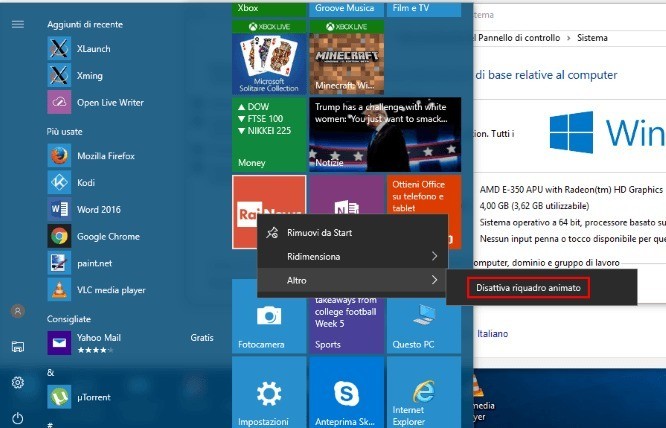The image size is (666, 428).
Task: Click the Più usate section header
Action: (x=65, y=132)
